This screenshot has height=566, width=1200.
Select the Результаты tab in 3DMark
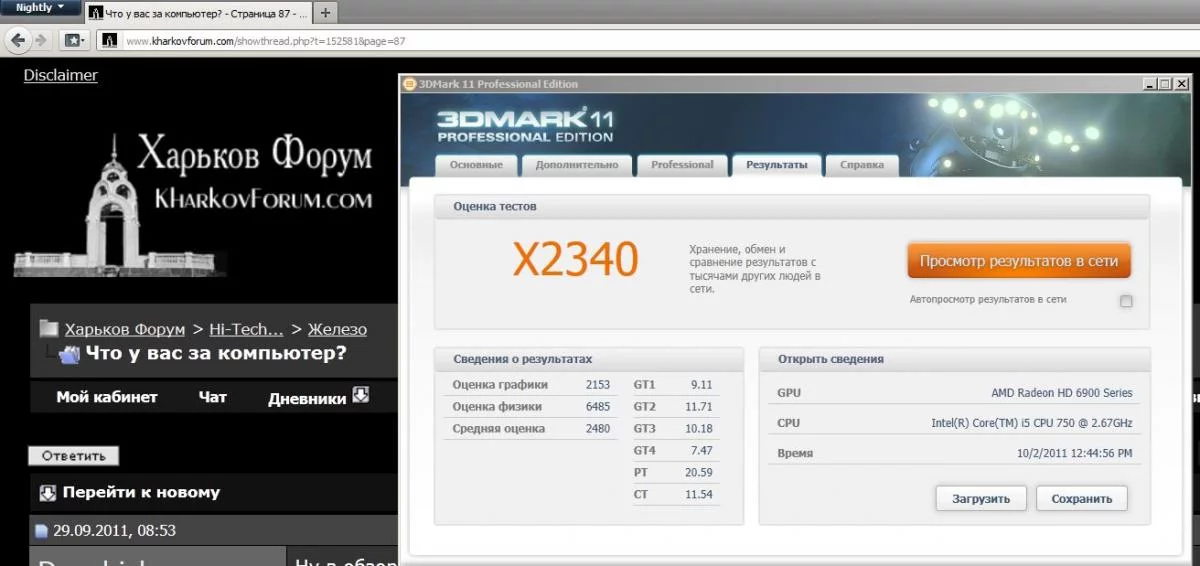[x=777, y=165]
